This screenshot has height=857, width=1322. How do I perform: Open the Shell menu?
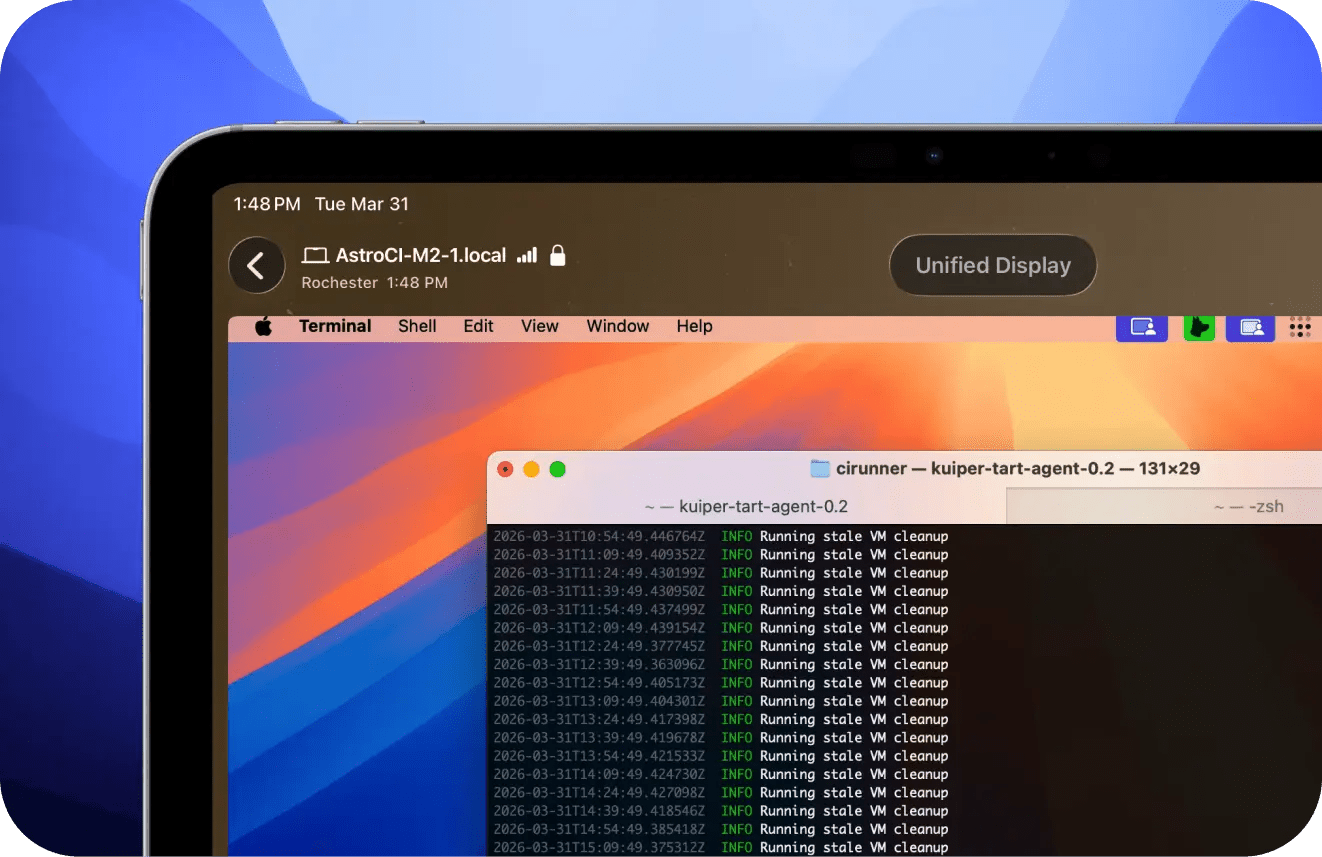[x=417, y=326]
